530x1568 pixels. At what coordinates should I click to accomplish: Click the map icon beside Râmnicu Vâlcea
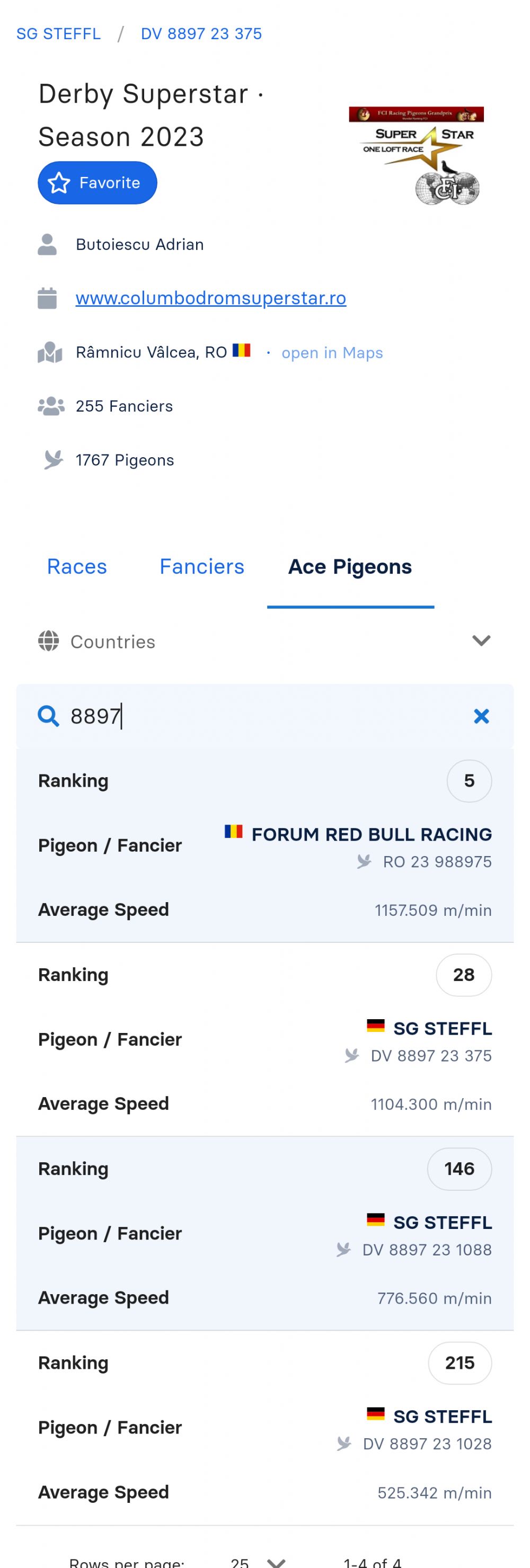click(50, 352)
